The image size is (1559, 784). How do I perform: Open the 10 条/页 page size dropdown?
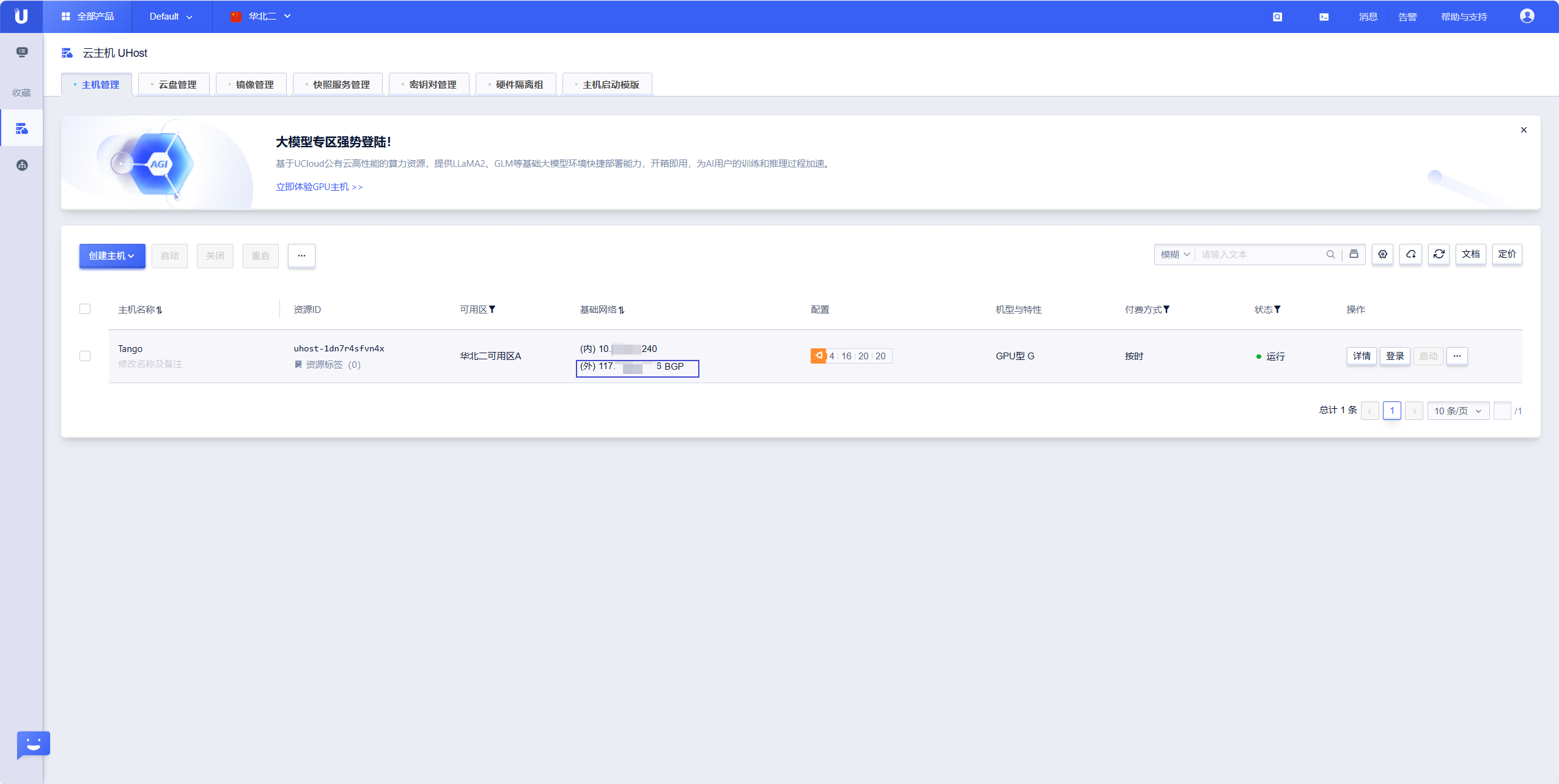point(1458,411)
